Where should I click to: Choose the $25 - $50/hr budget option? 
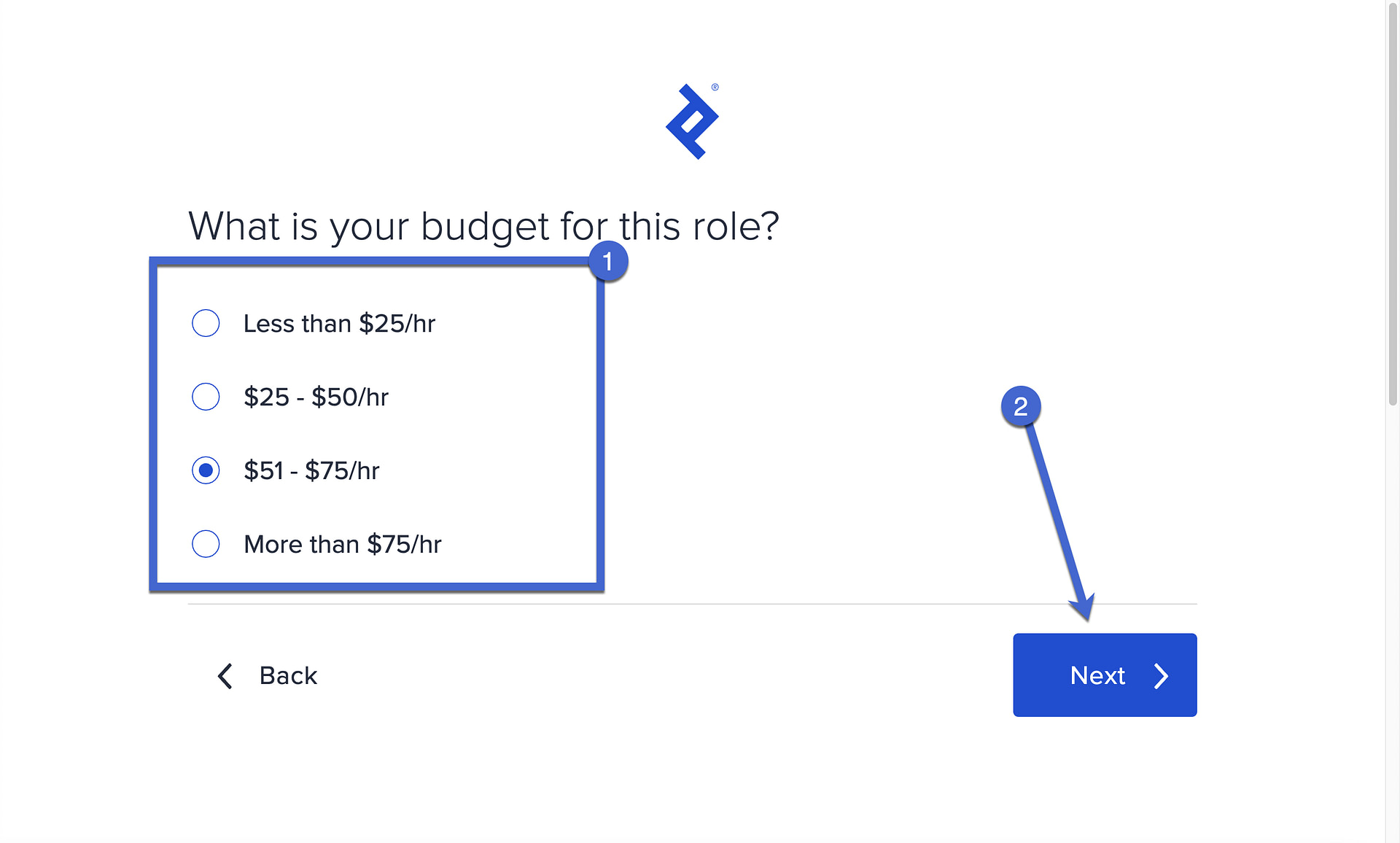pyautogui.click(x=206, y=397)
